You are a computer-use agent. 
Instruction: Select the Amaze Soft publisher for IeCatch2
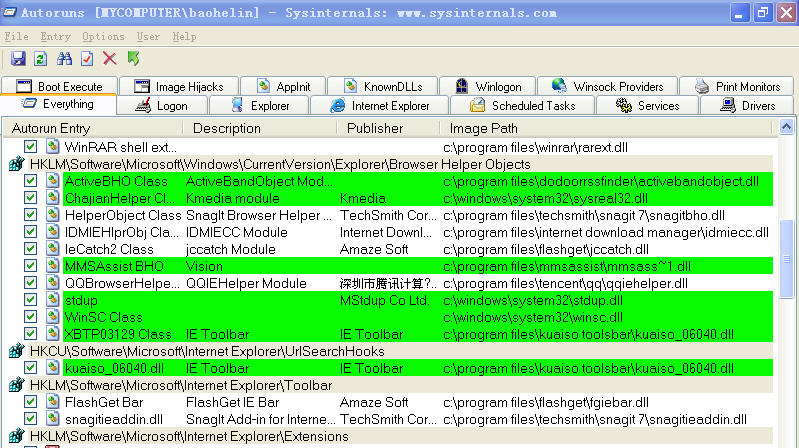pos(374,249)
